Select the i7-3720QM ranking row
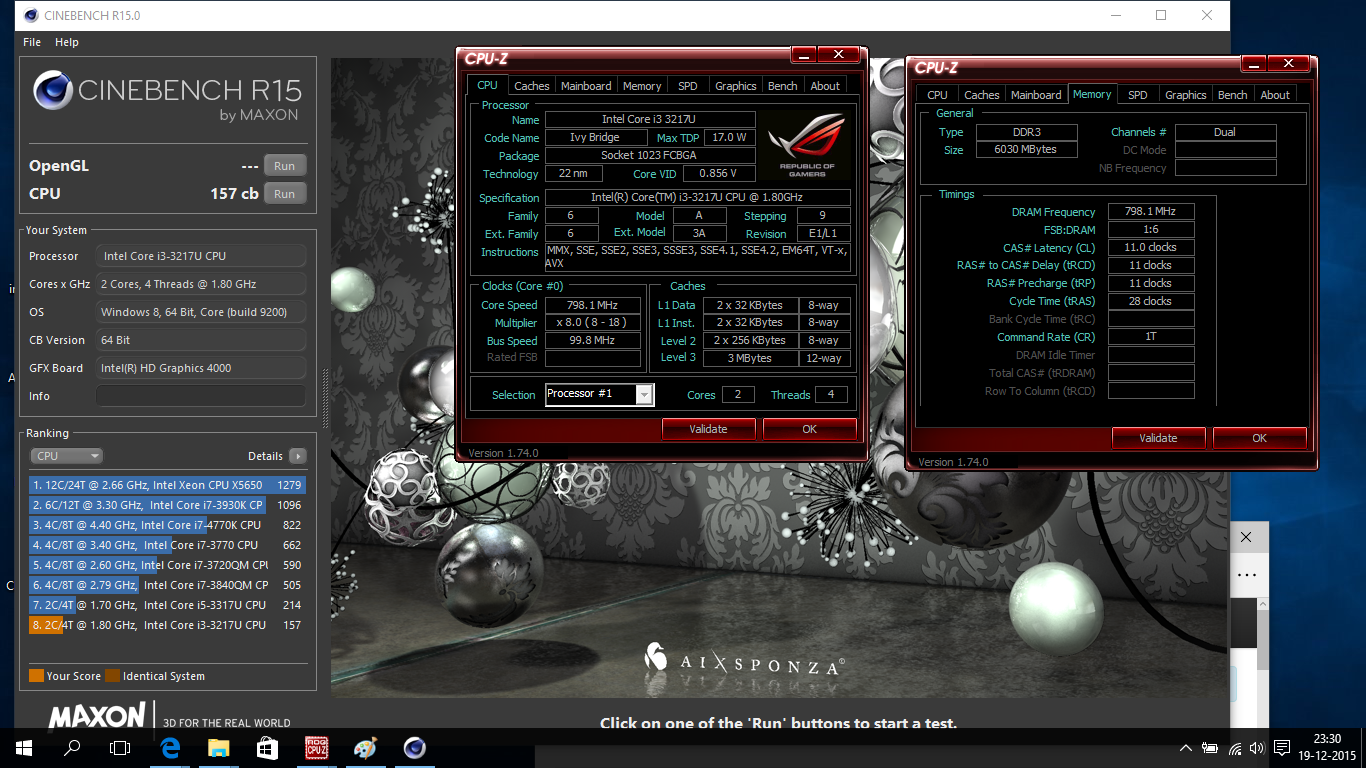The width and height of the screenshot is (1366, 768). (167, 565)
